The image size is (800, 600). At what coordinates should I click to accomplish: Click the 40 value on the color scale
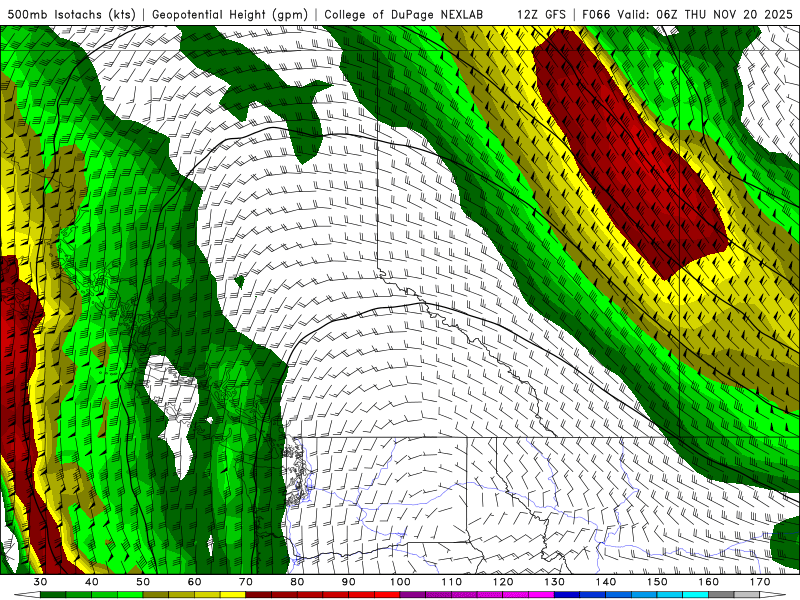point(91,582)
